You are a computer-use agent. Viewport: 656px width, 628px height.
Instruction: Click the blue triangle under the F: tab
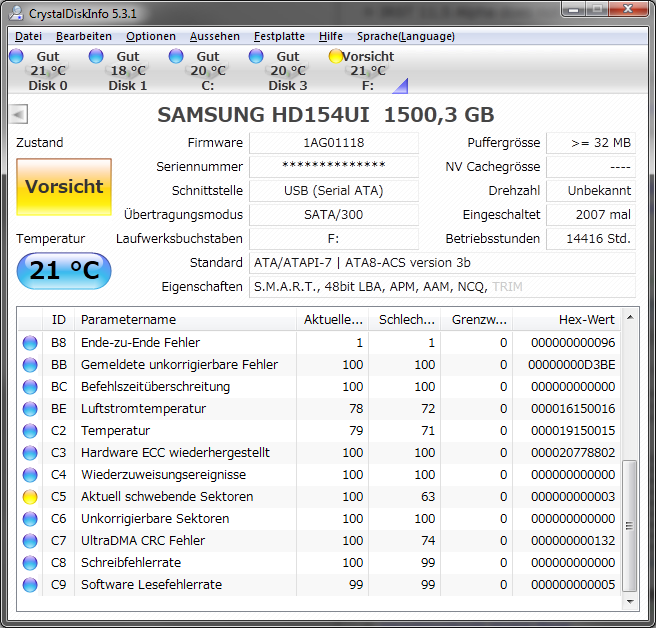tap(400, 86)
